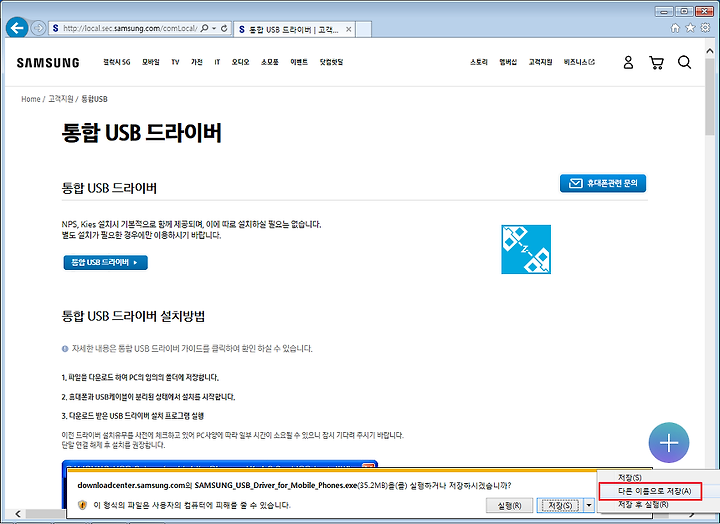The width and height of the screenshot is (720, 524).
Task: Open 멤버십 link
Action: tap(508, 62)
